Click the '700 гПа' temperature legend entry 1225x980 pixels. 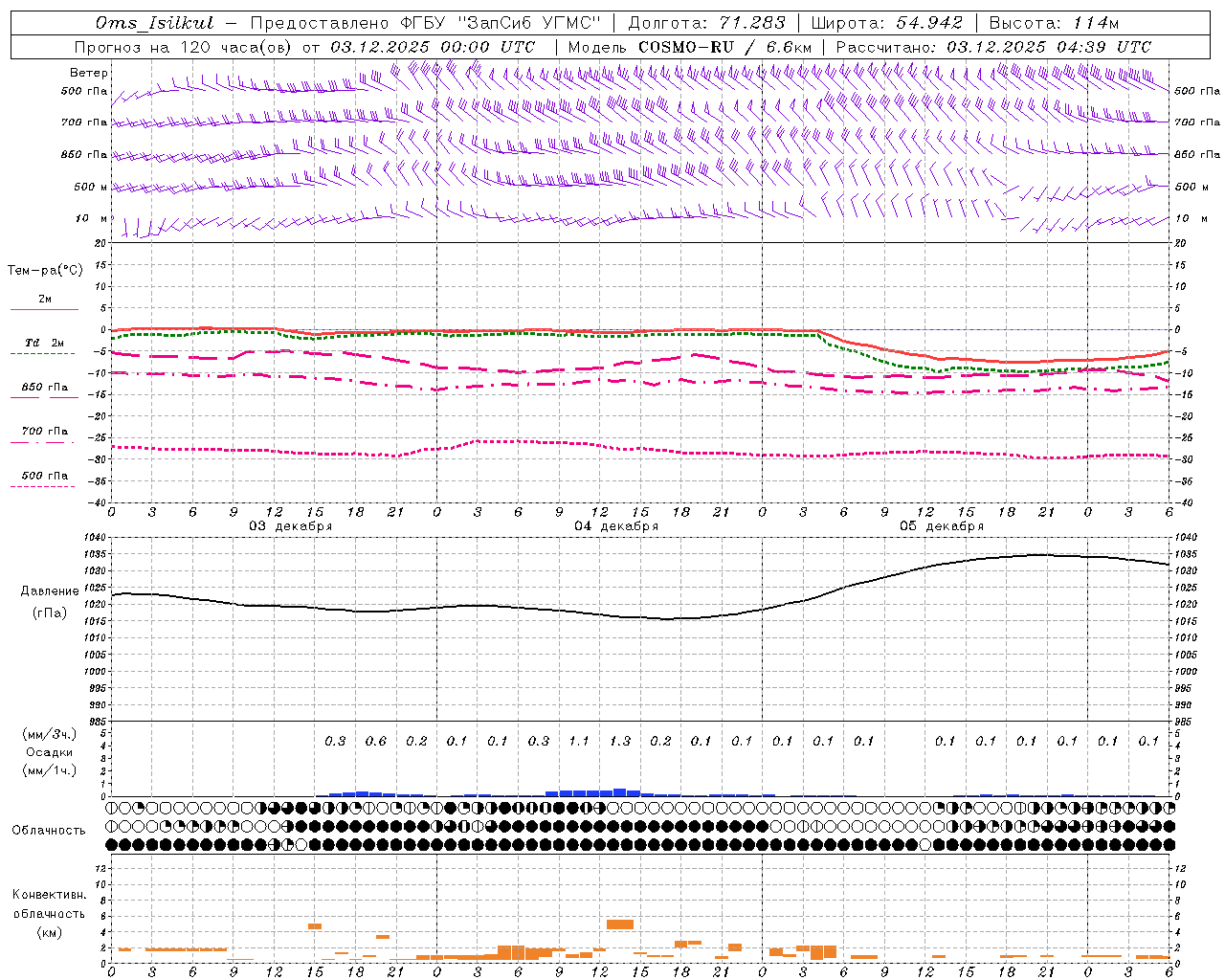click(44, 432)
